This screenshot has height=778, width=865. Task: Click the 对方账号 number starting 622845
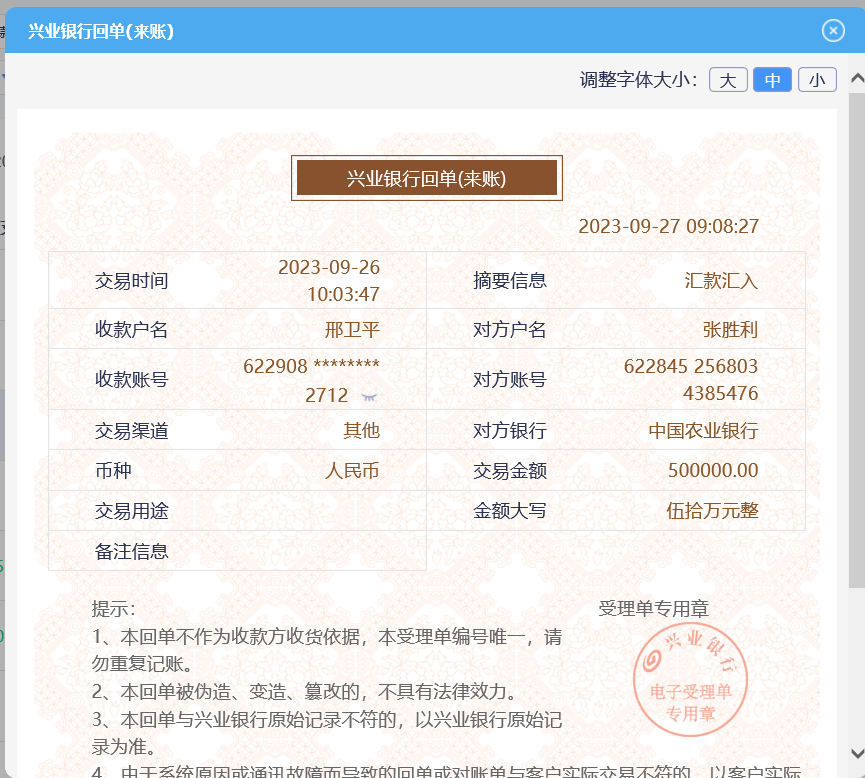pos(690,379)
